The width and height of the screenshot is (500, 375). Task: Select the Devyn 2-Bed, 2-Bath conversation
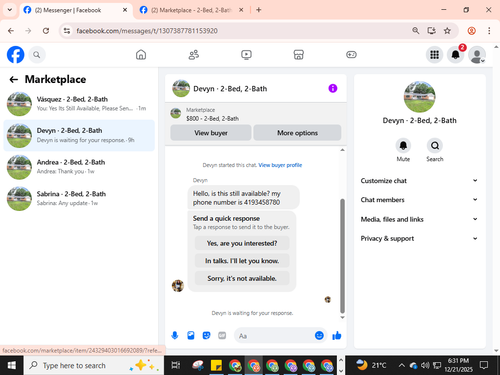click(x=79, y=135)
